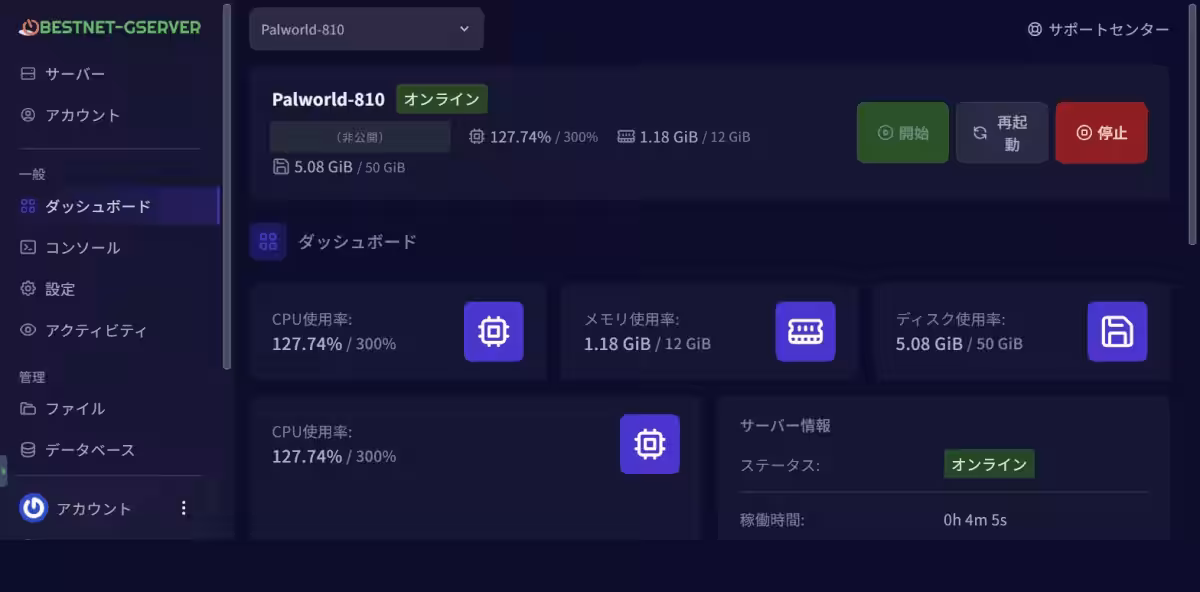Click the 再起動 restart button

pos(1002,133)
